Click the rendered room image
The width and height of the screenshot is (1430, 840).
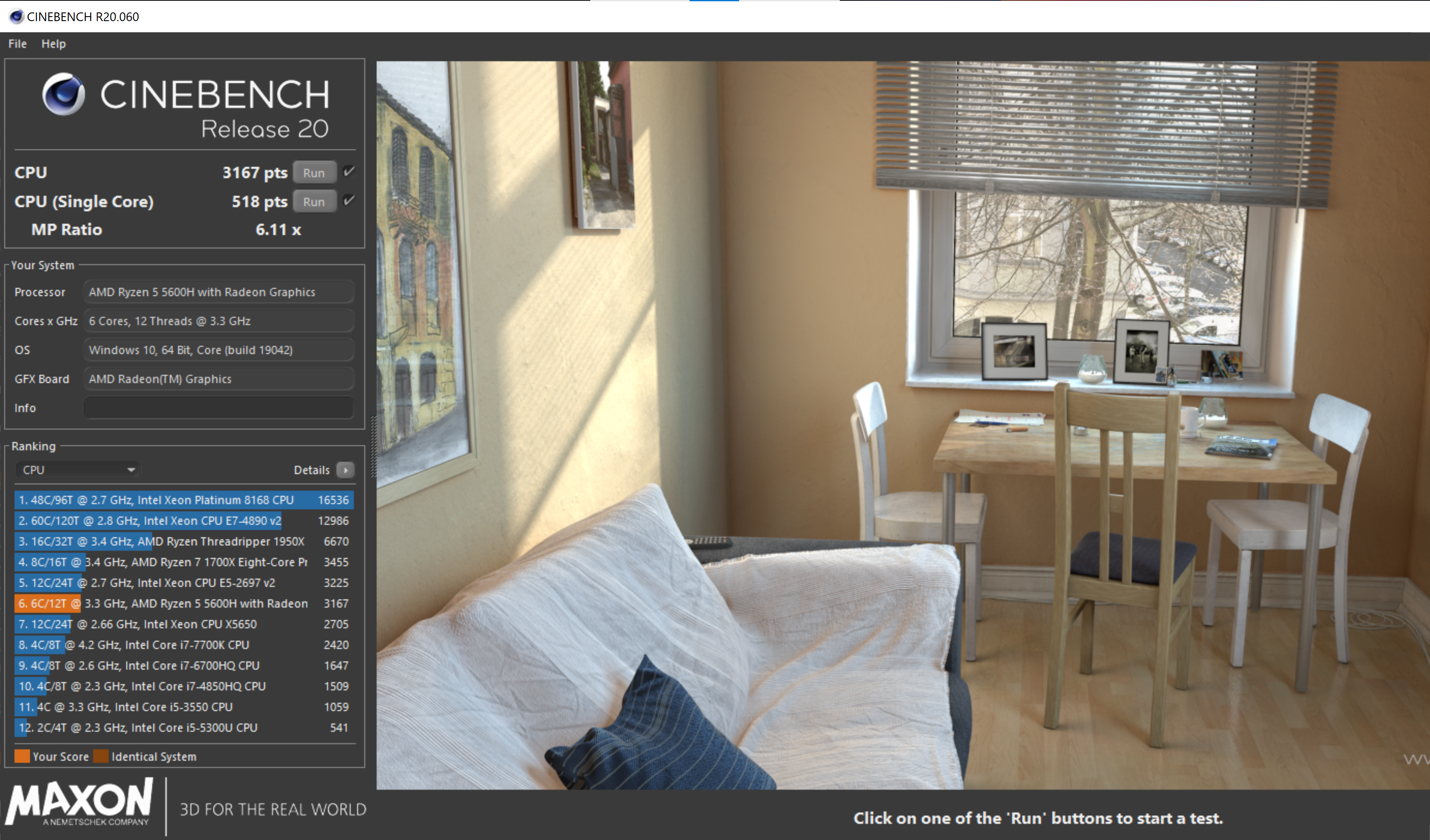point(903,425)
